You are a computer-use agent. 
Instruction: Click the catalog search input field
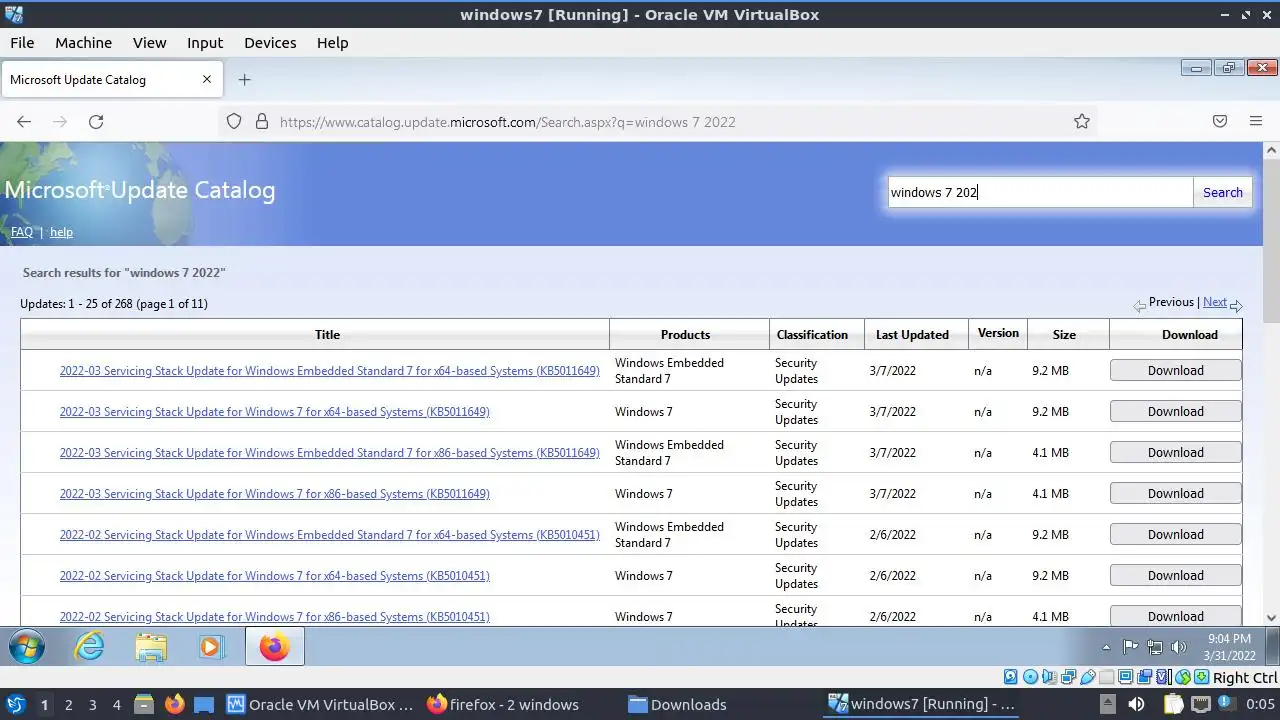[x=1040, y=192]
